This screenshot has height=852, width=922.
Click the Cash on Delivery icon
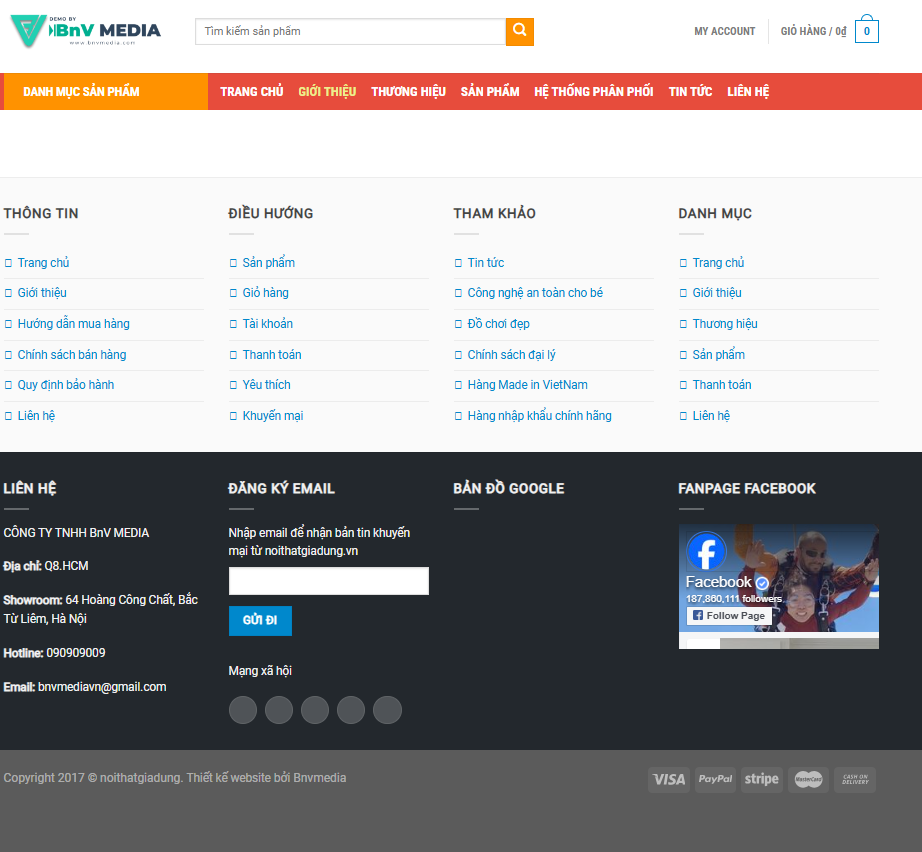(855, 780)
